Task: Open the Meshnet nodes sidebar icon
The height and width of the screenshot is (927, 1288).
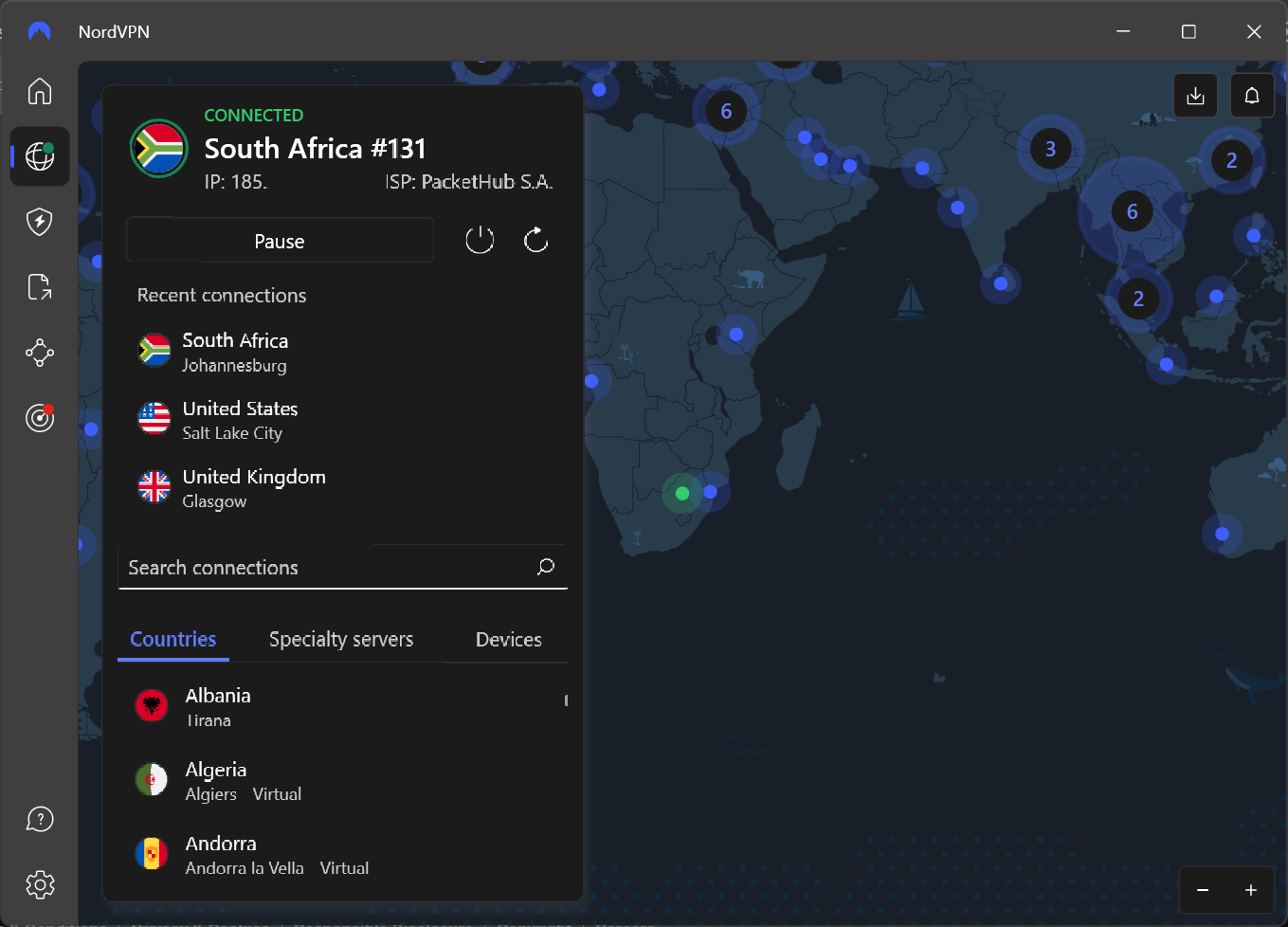Action: [x=40, y=353]
